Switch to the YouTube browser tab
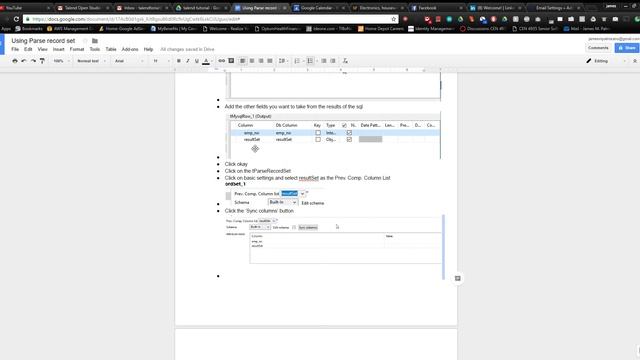 [24, 8]
